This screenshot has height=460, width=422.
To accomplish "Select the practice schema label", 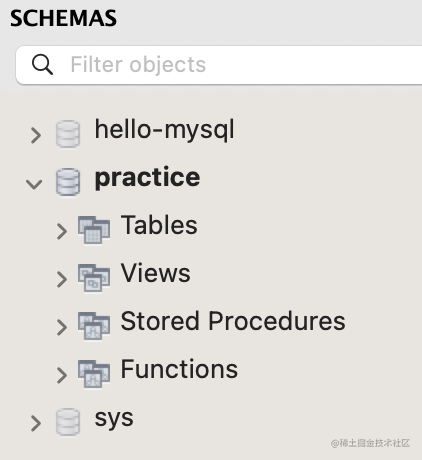I will click(x=147, y=178).
